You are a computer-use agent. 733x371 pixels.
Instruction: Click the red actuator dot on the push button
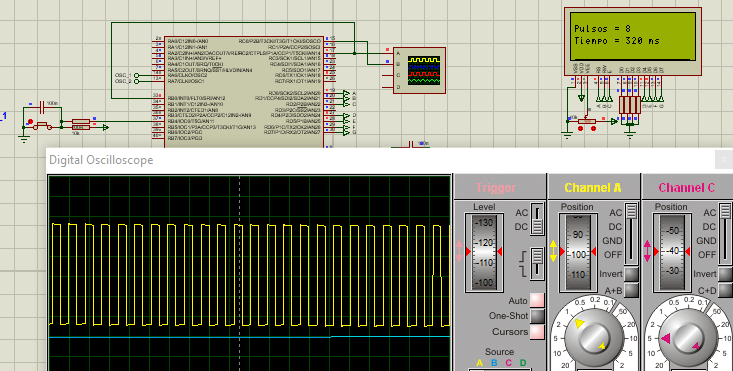30,121
